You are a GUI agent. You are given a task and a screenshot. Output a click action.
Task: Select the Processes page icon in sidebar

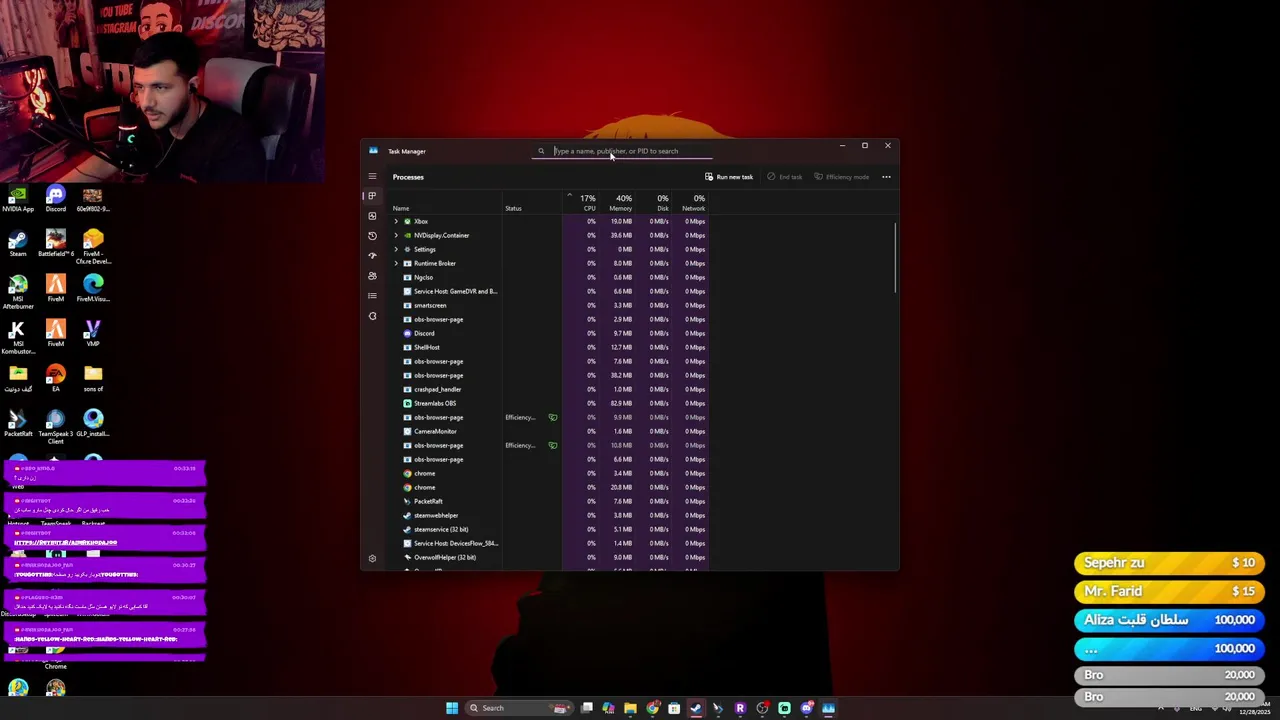pos(372,196)
